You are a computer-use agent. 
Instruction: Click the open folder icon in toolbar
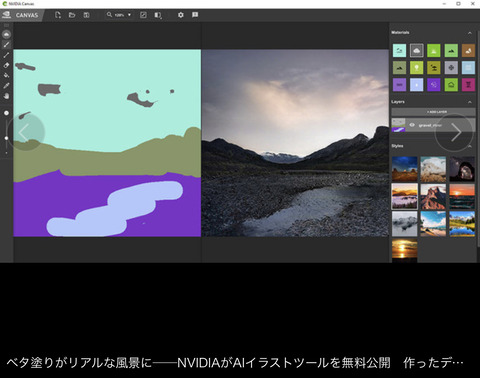point(72,15)
